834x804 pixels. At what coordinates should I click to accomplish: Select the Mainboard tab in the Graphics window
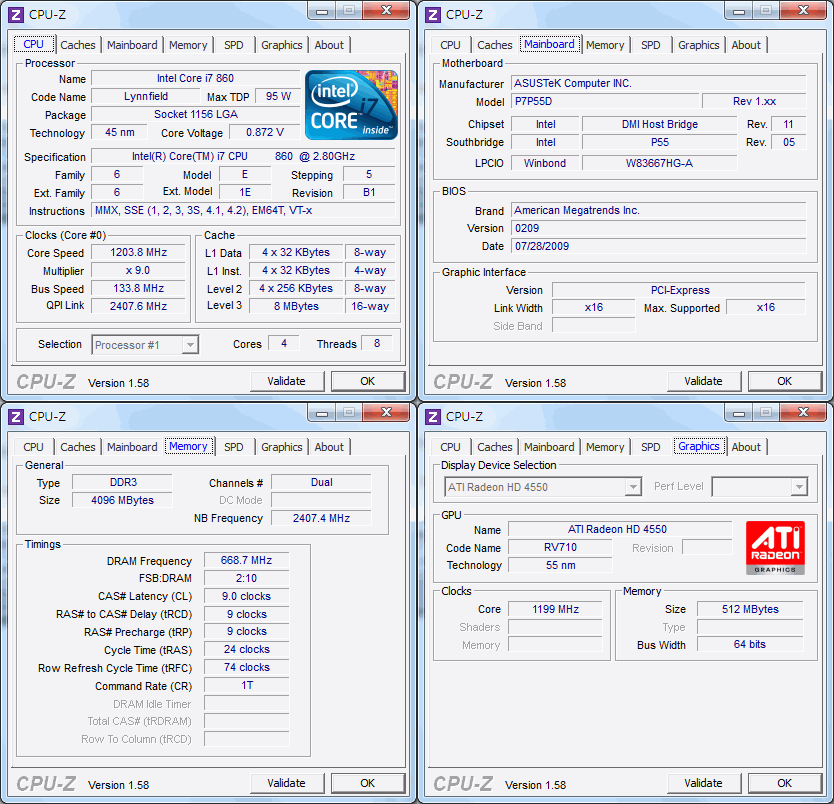[x=549, y=447]
